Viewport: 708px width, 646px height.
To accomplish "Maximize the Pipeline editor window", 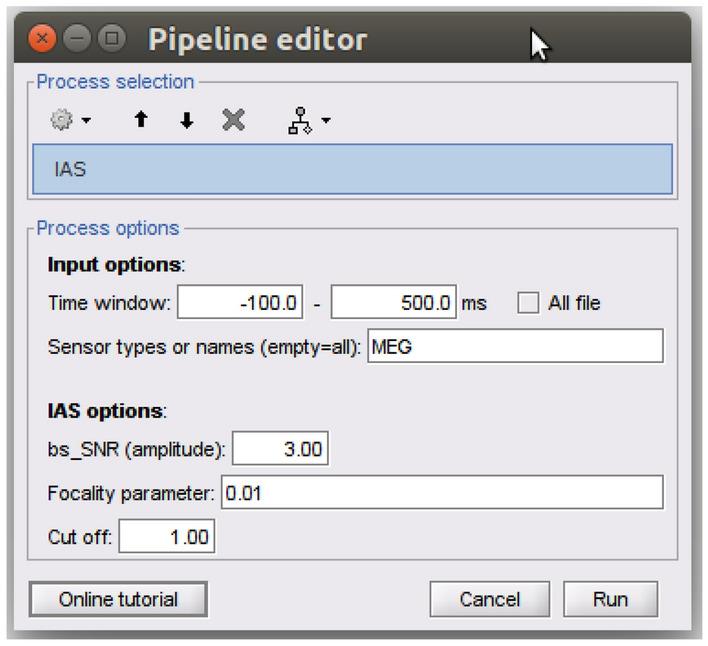I will click(112, 40).
